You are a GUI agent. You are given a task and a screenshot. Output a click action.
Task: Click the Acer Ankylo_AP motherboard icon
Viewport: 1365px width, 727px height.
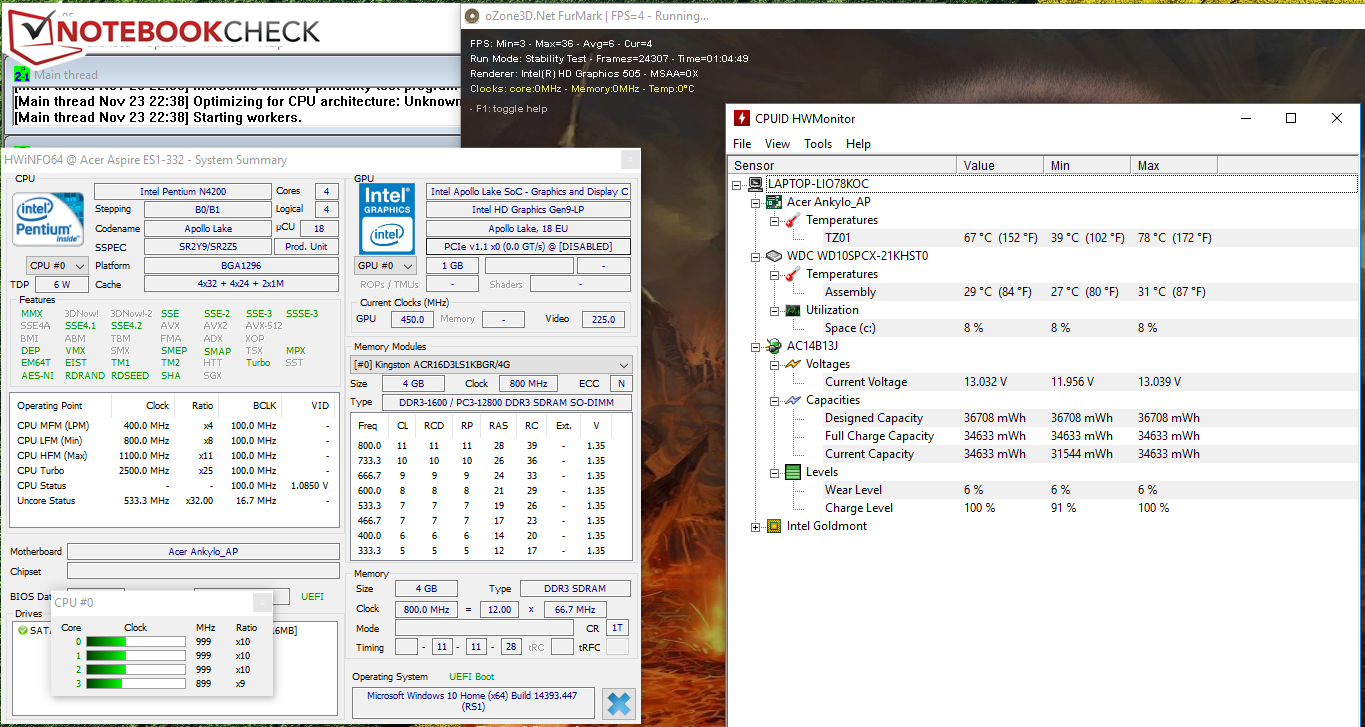point(774,202)
